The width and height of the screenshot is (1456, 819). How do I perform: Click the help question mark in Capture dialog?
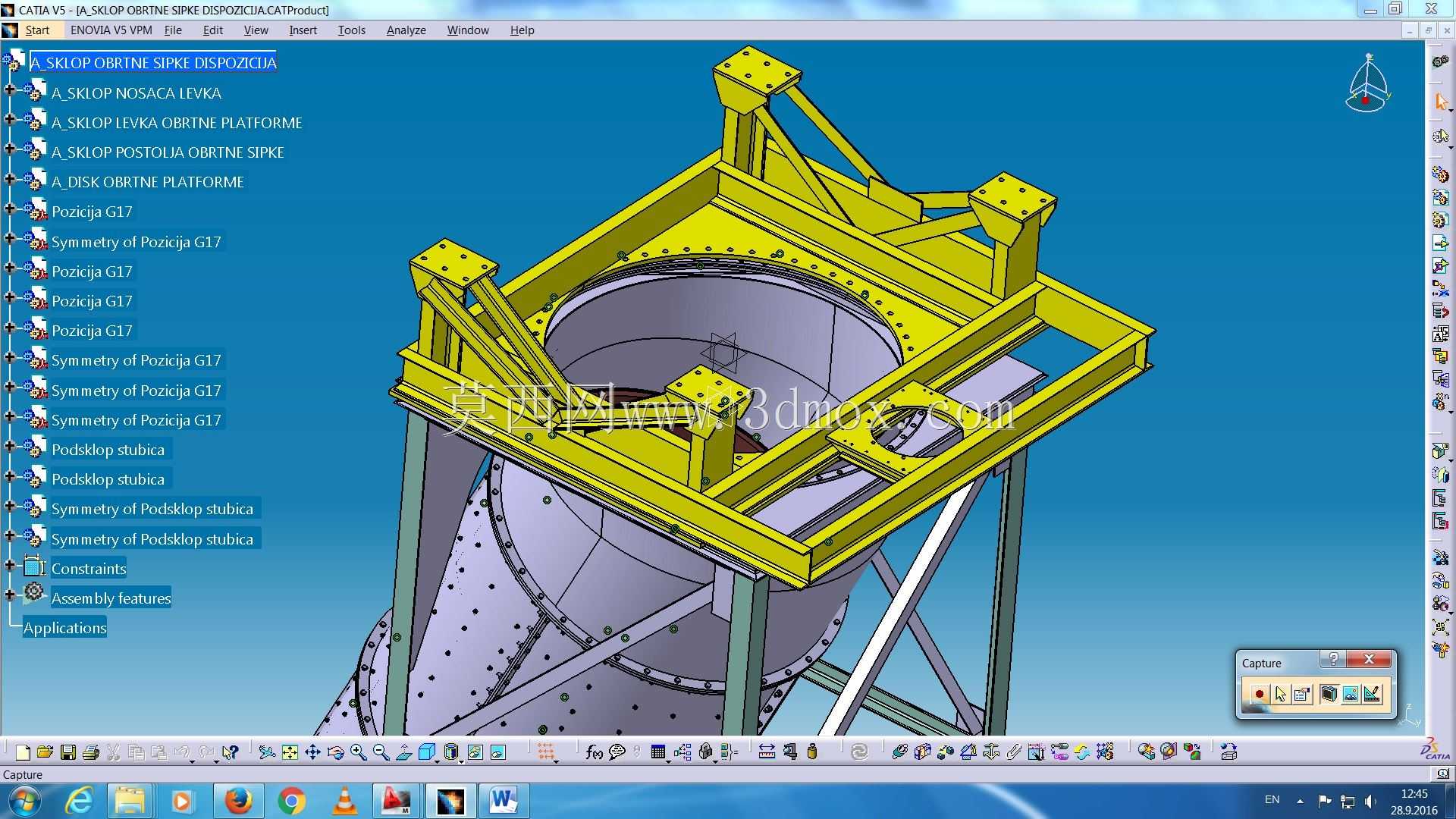1333,660
